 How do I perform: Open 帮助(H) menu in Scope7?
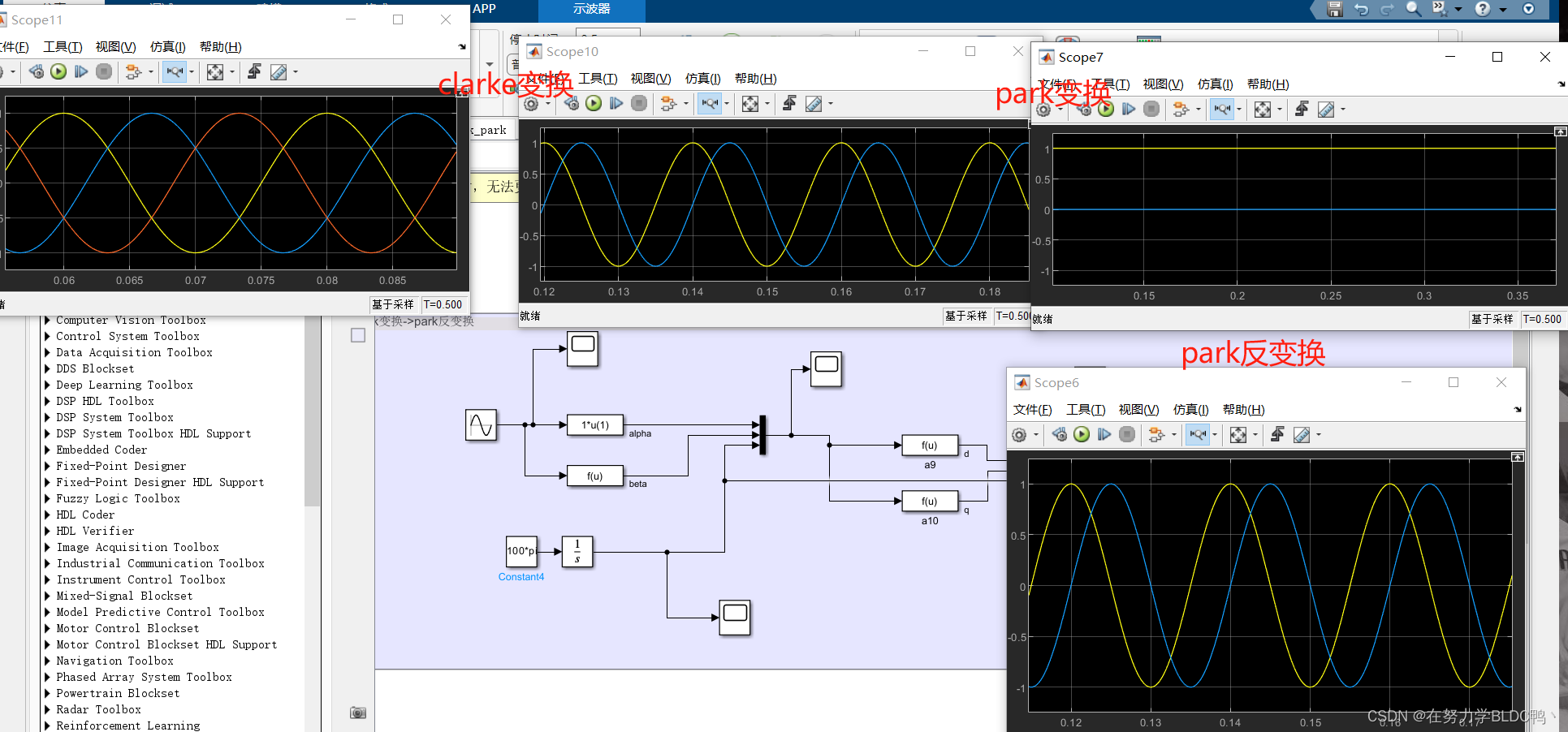pyautogui.click(x=1268, y=84)
